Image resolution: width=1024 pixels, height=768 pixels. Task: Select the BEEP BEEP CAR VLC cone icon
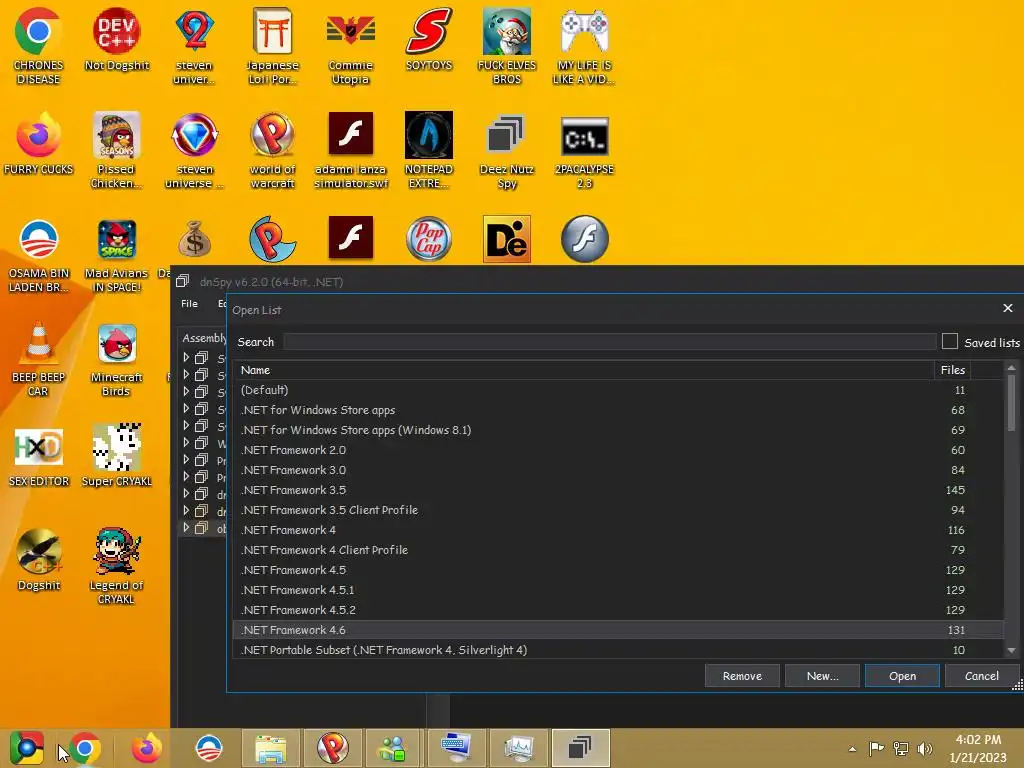(x=38, y=358)
